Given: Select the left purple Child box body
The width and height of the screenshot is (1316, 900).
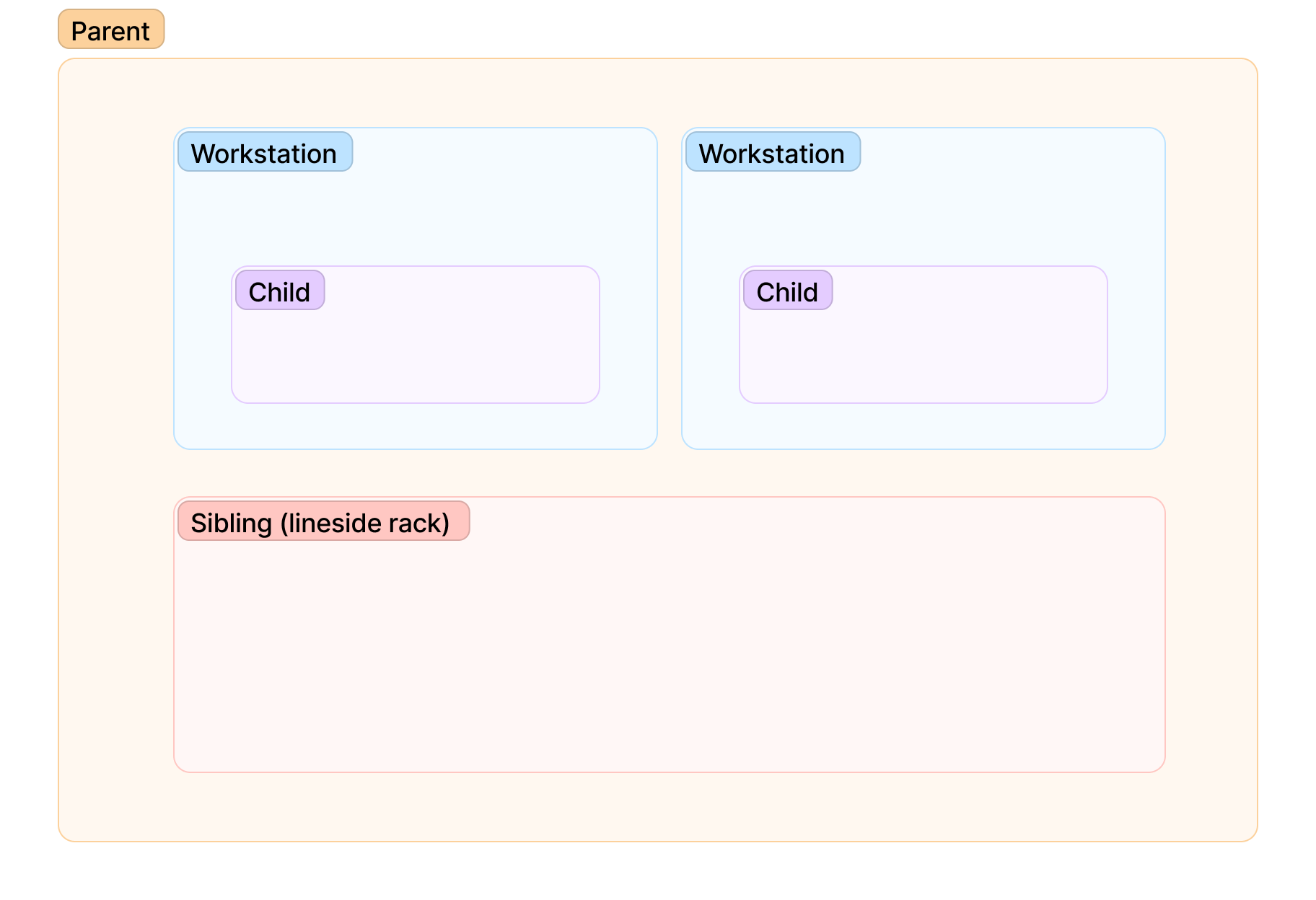Looking at the screenshot, I should tap(416, 353).
